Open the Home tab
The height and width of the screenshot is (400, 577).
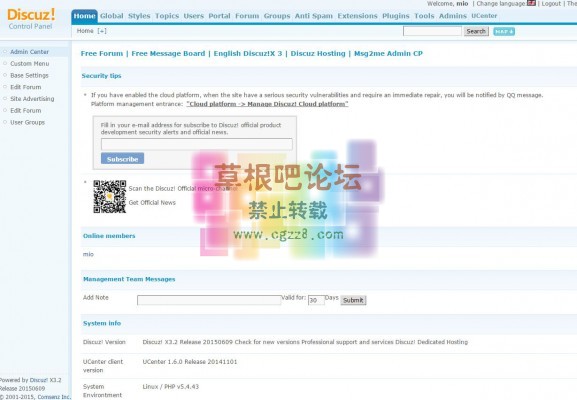point(84,16)
